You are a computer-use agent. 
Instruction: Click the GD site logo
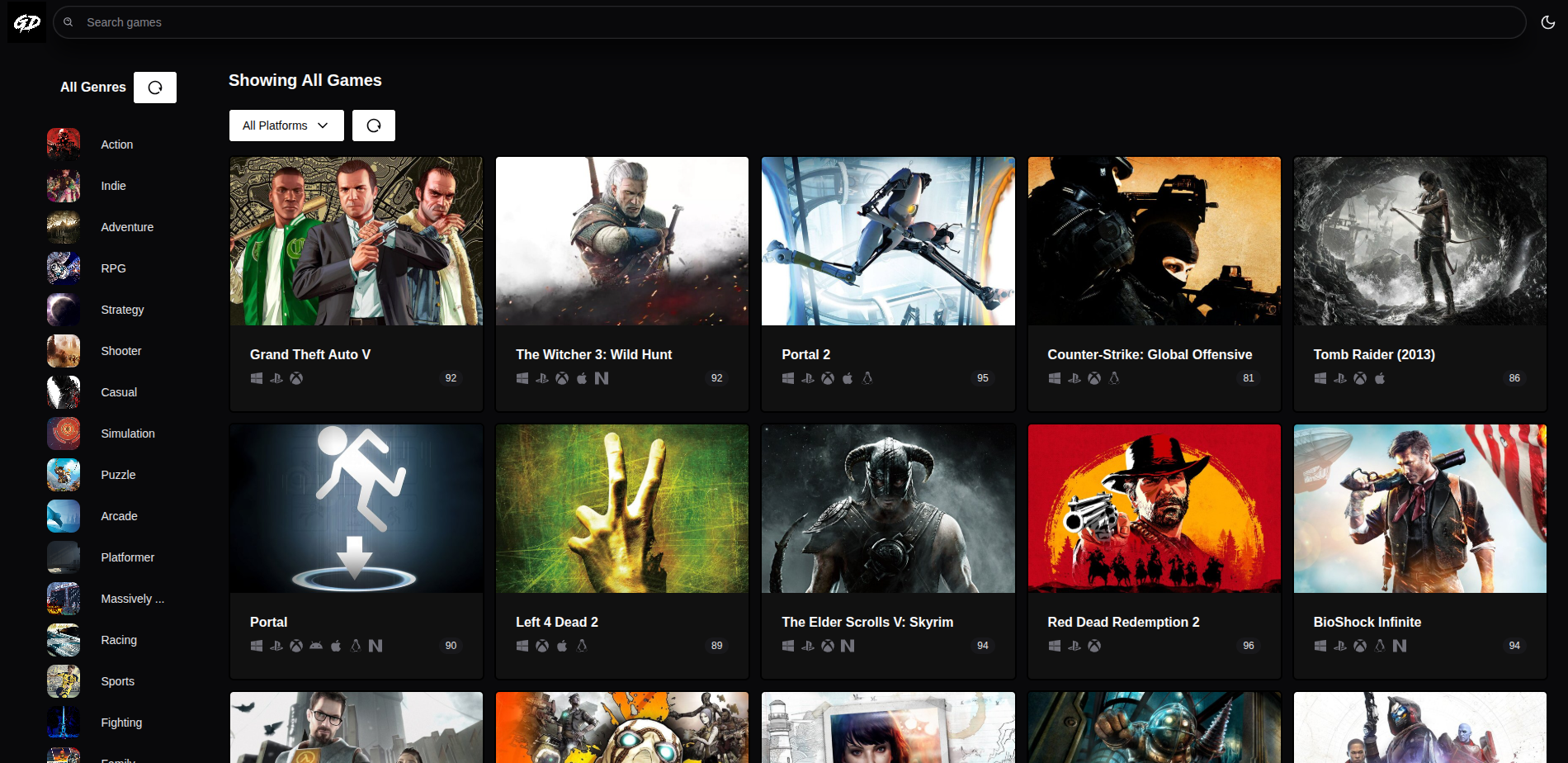coord(26,22)
